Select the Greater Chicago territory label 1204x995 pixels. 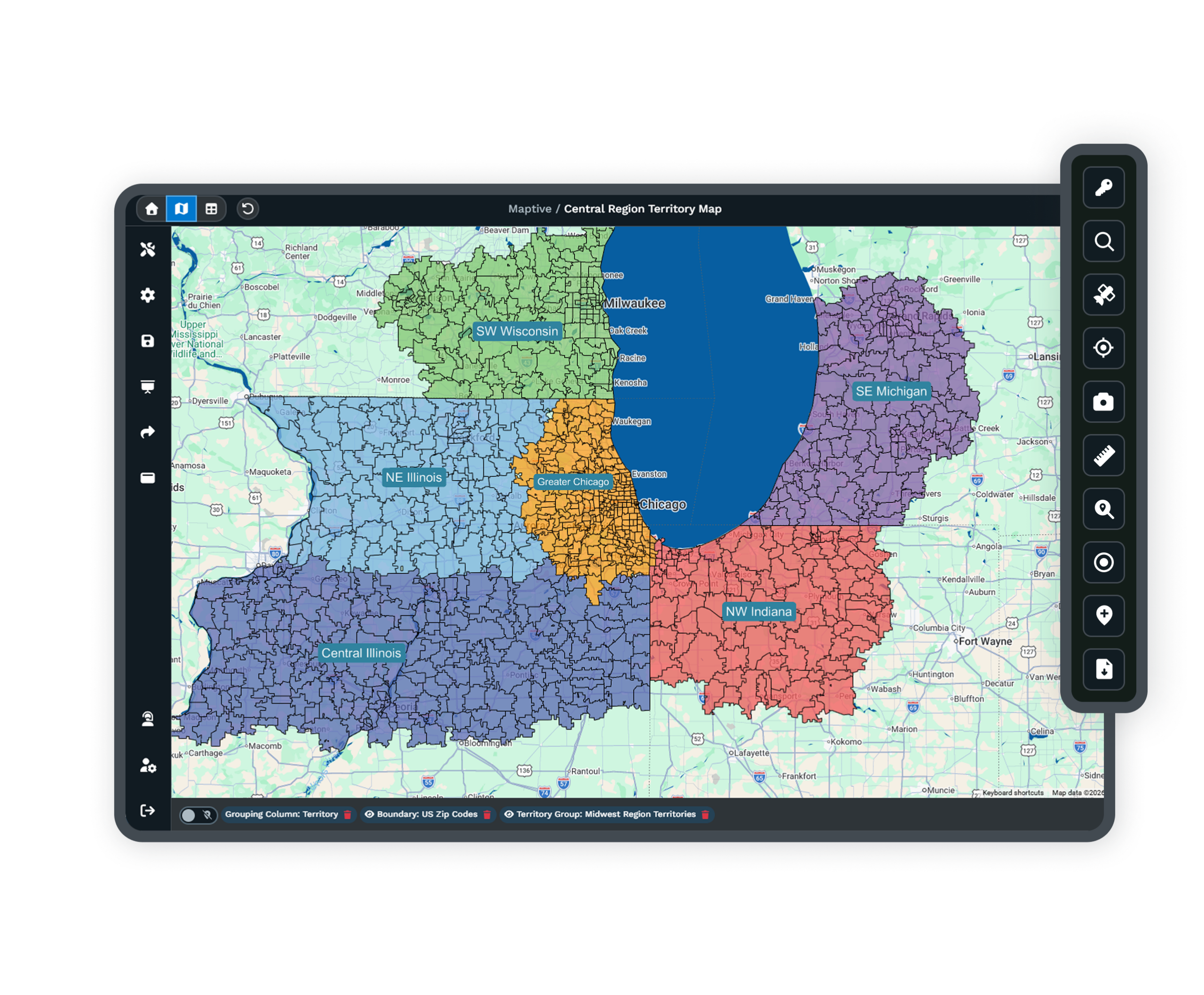point(573,482)
